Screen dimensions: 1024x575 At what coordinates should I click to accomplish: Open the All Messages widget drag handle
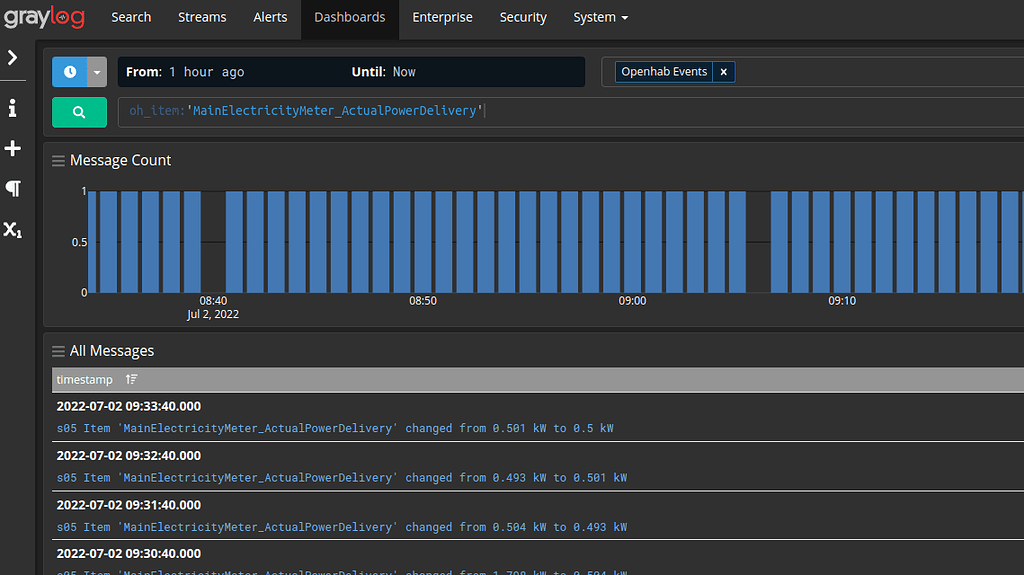[58, 352]
